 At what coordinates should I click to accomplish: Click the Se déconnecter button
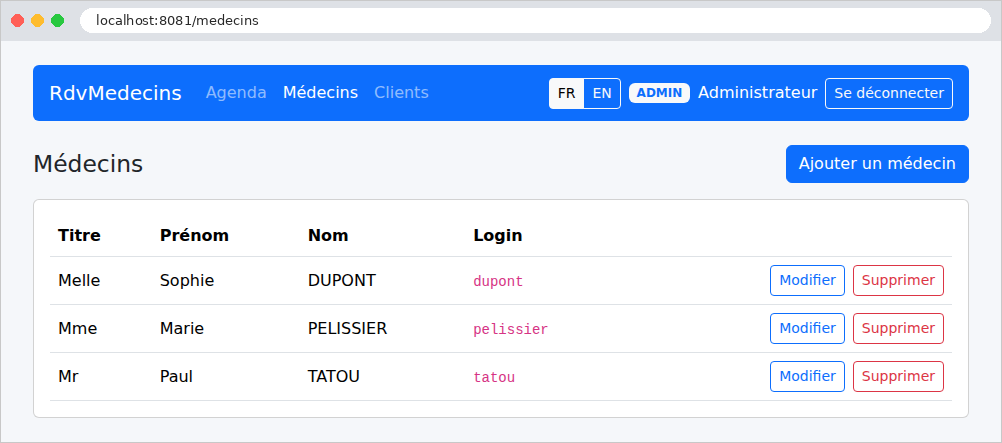click(889, 93)
